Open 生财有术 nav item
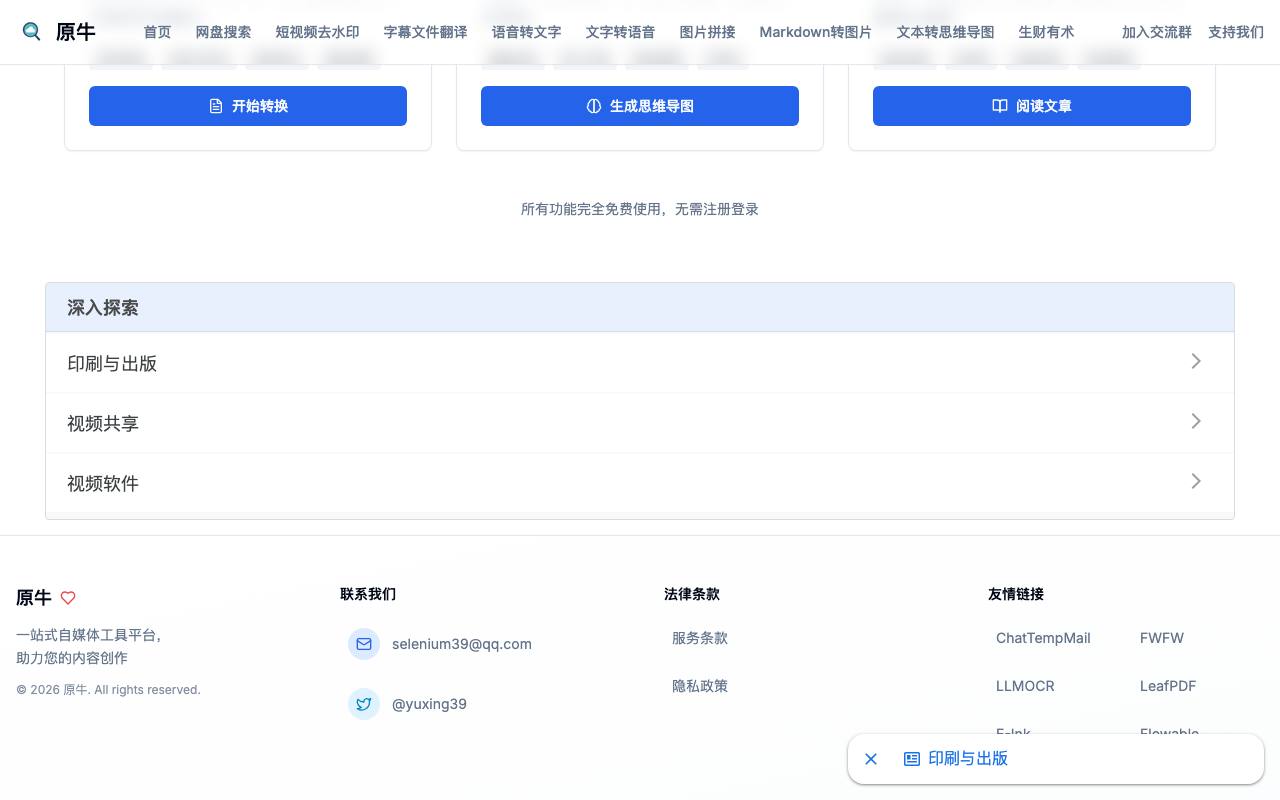The width and height of the screenshot is (1280, 800). click(1047, 32)
